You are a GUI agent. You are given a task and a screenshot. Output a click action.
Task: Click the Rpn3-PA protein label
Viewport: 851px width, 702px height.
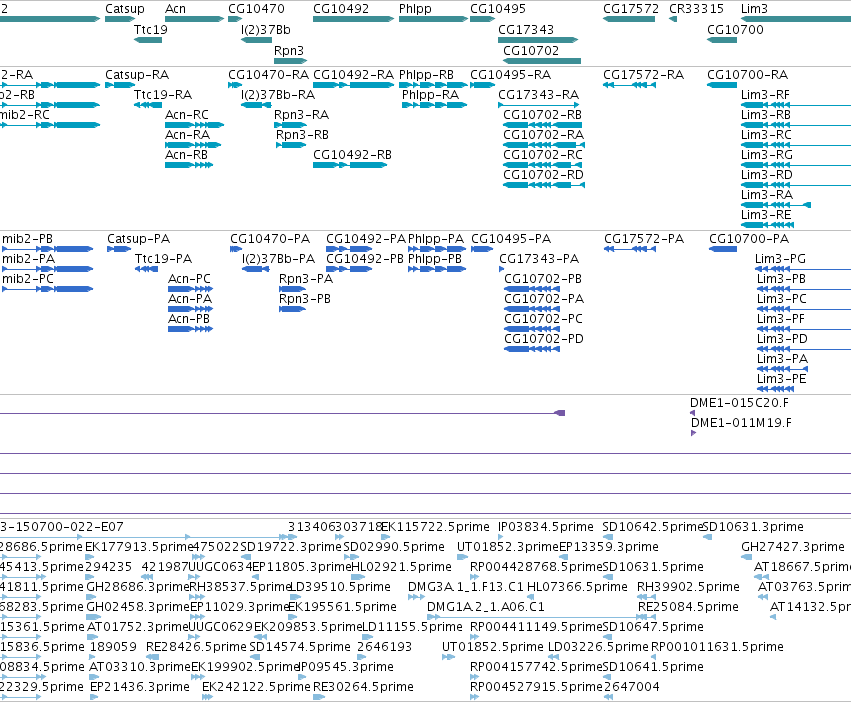pyautogui.click(x=306, y=279)
